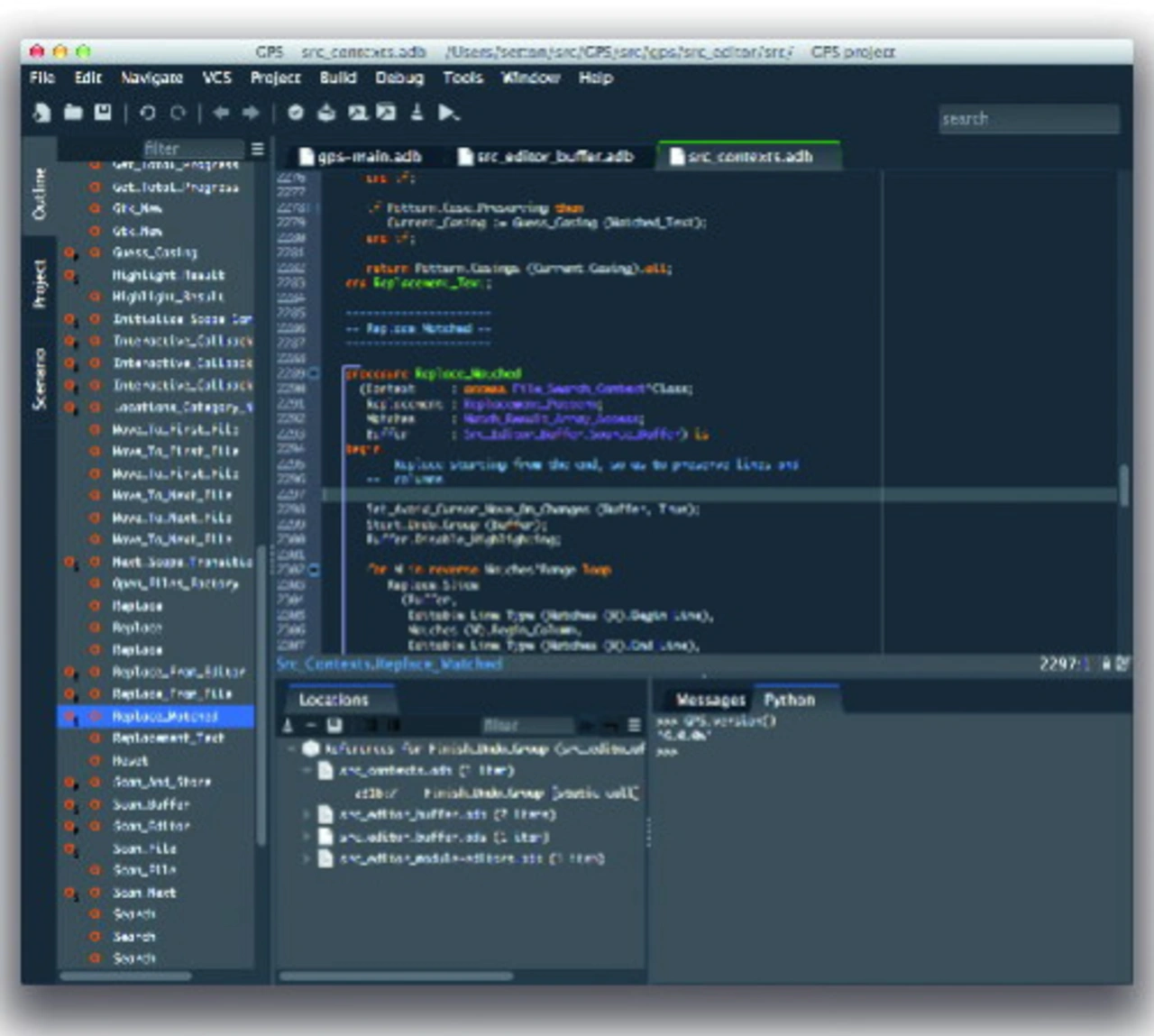The image size is (1154, 1036).
Task: Toggle the block fold marker beside Replace_Matched procedure
Action: [x=314, y=372]
